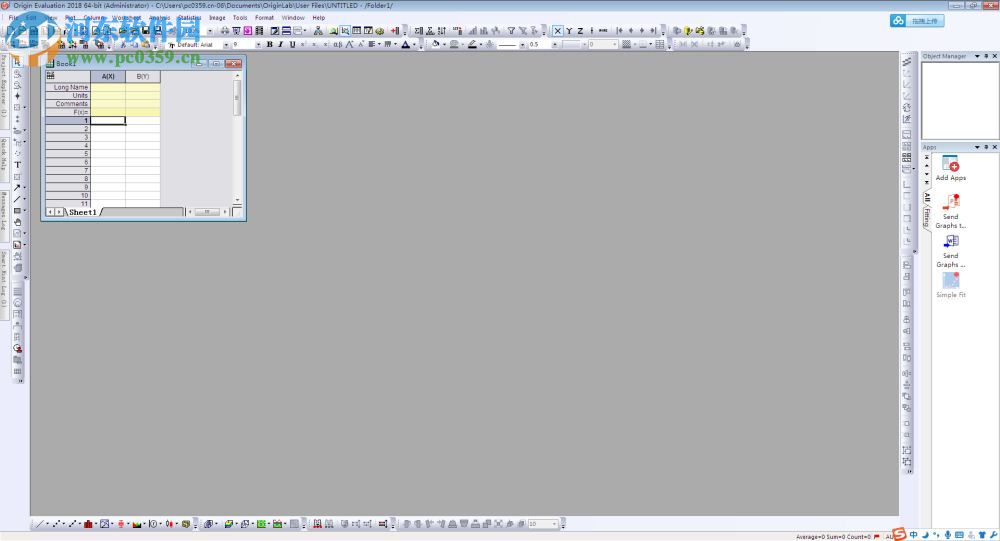Click the Comments row header

click(68, 103)
